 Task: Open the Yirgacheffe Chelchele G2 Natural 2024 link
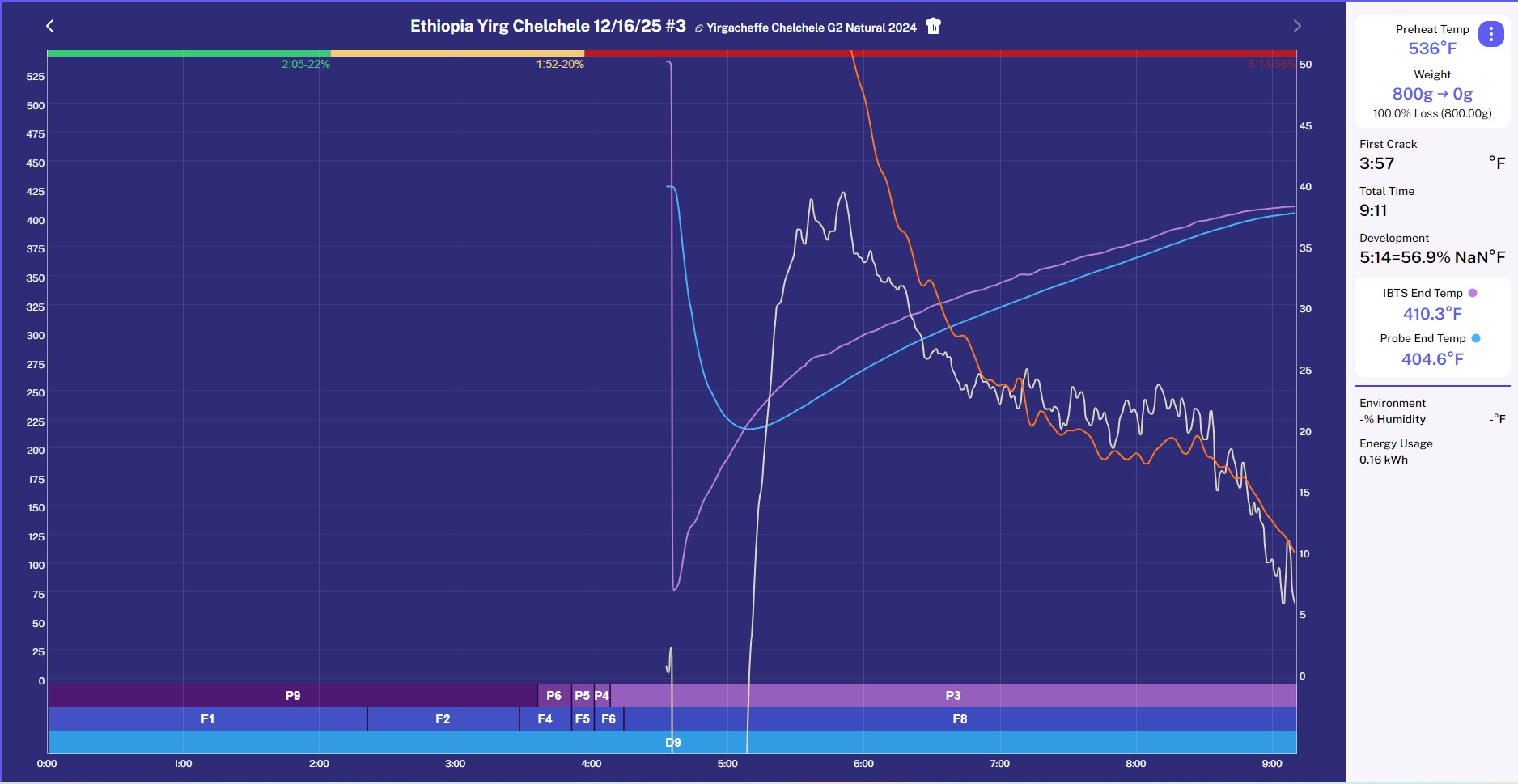pos(811,28)
